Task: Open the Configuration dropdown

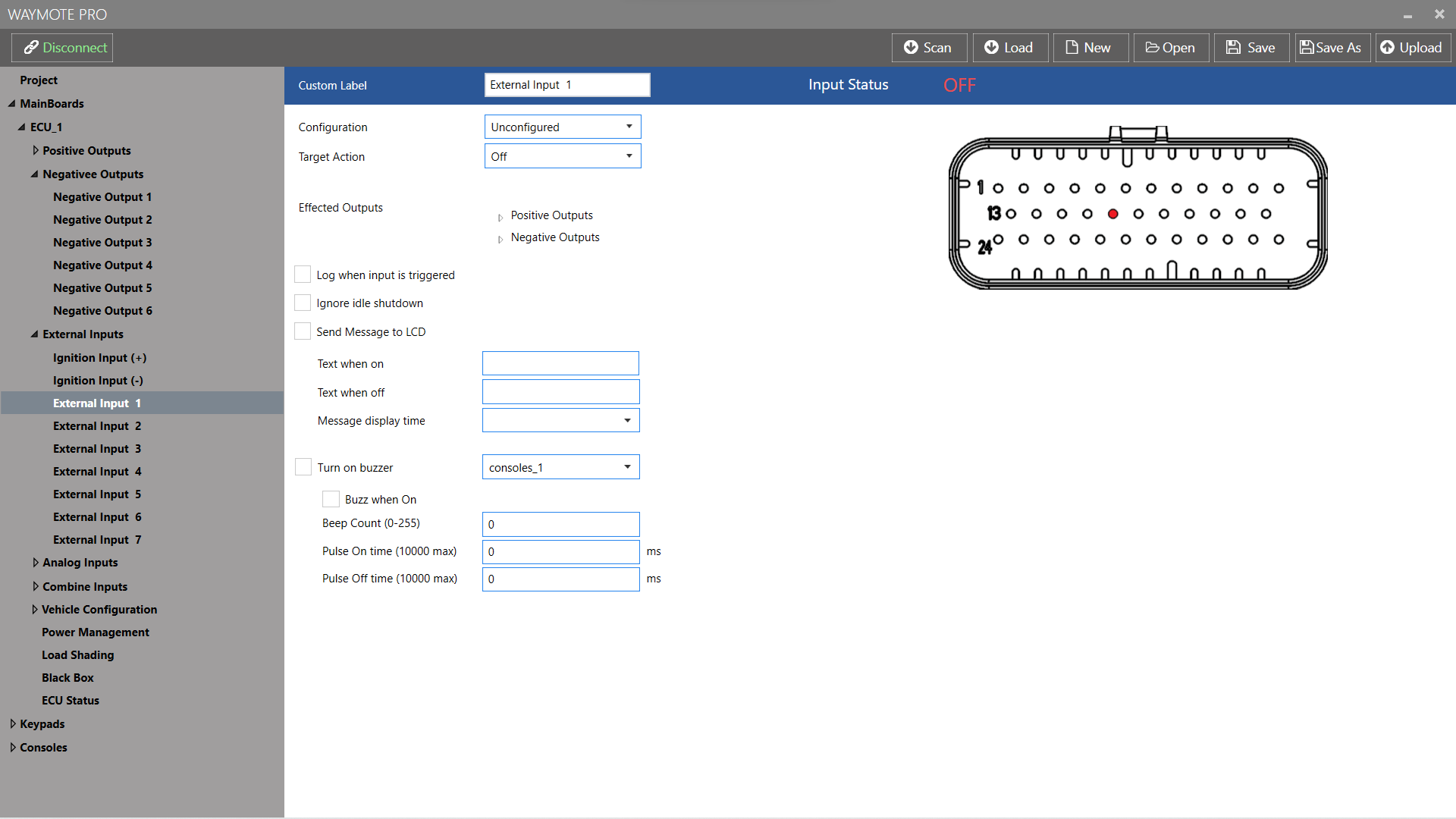Action: 563,127
